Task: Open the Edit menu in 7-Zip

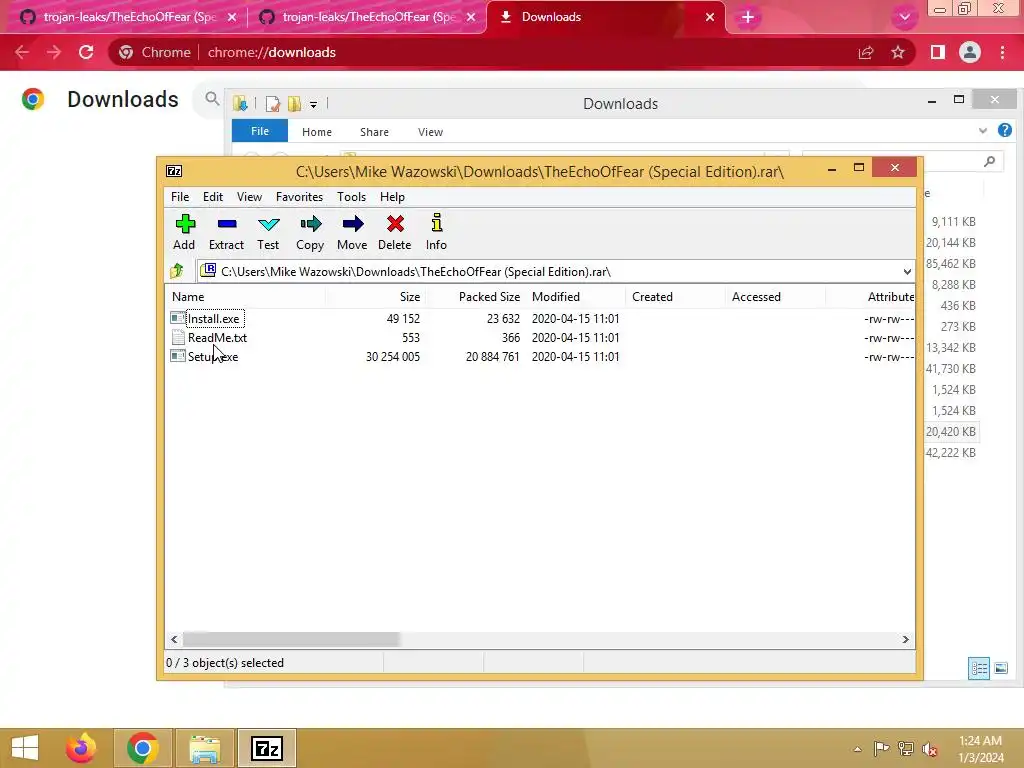Action: pyautogui.click(x=213, y=197)
